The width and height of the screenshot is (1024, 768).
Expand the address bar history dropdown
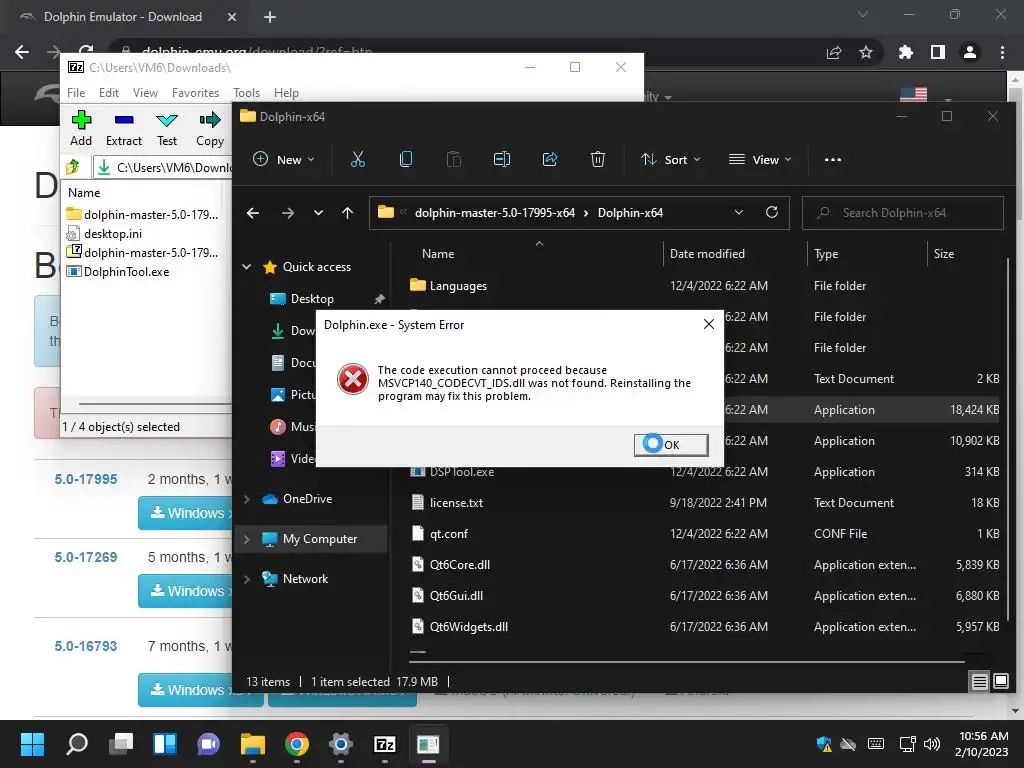click(x=739, y=213)
